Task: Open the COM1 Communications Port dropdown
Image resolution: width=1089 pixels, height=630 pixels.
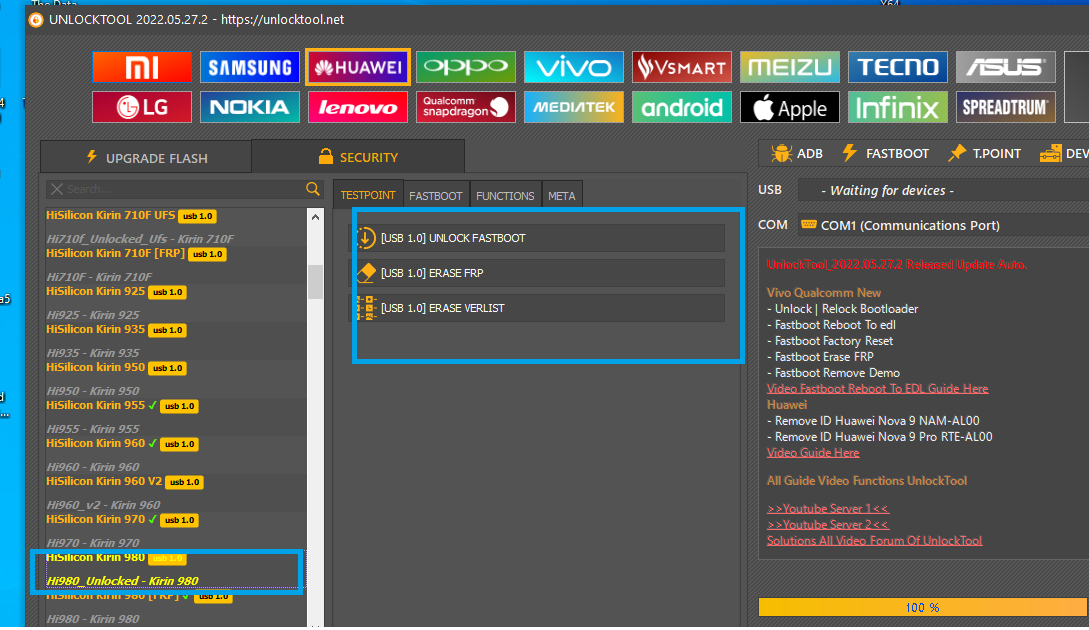Action: click(943, 225)
